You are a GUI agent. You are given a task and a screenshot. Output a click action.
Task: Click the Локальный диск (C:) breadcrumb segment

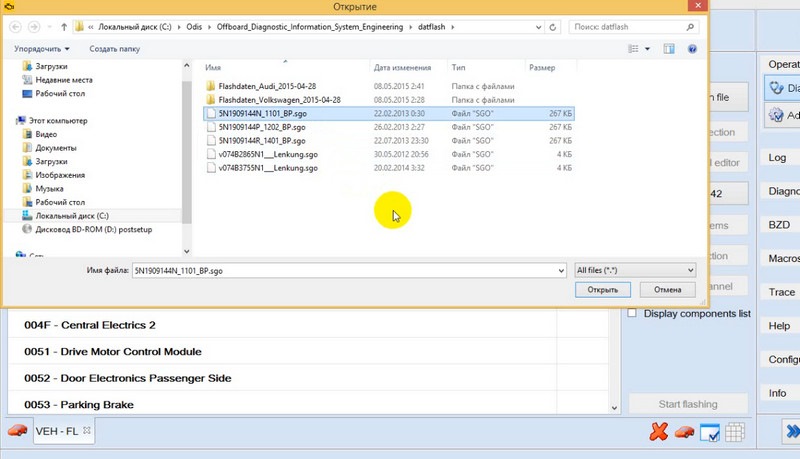click(x=135, y=27)
